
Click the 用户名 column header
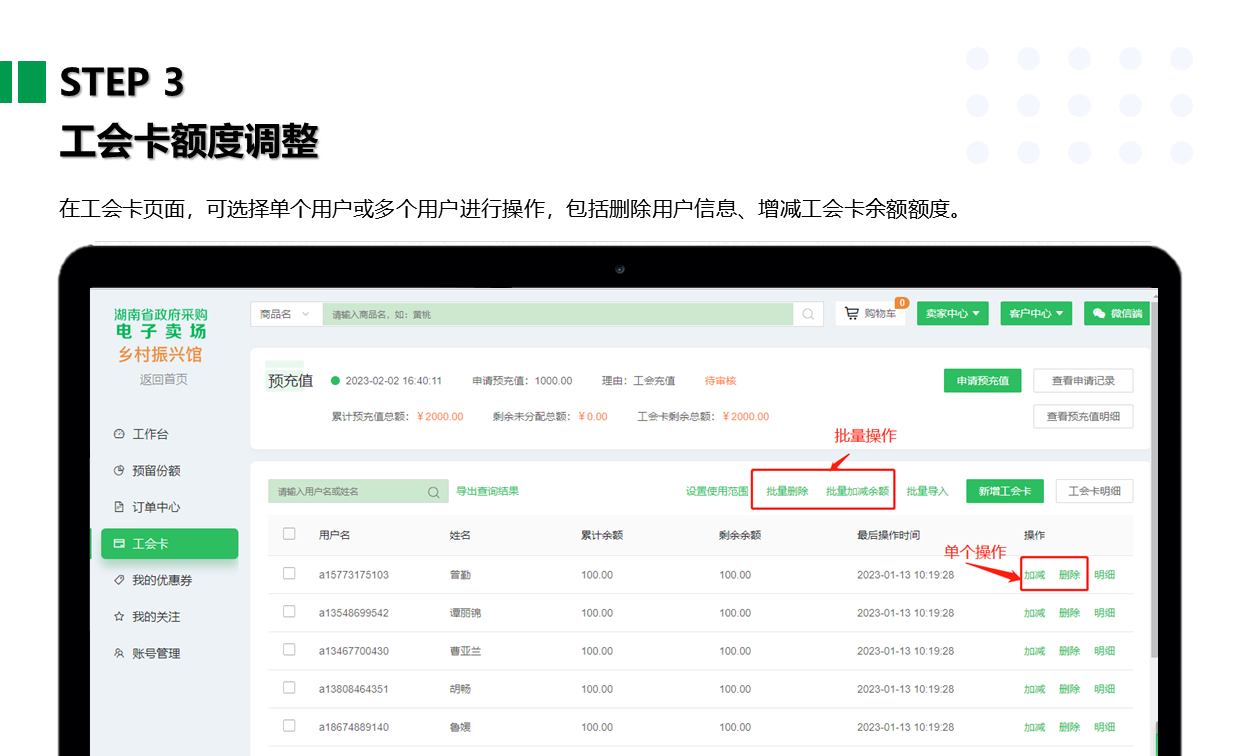(334, 535)
